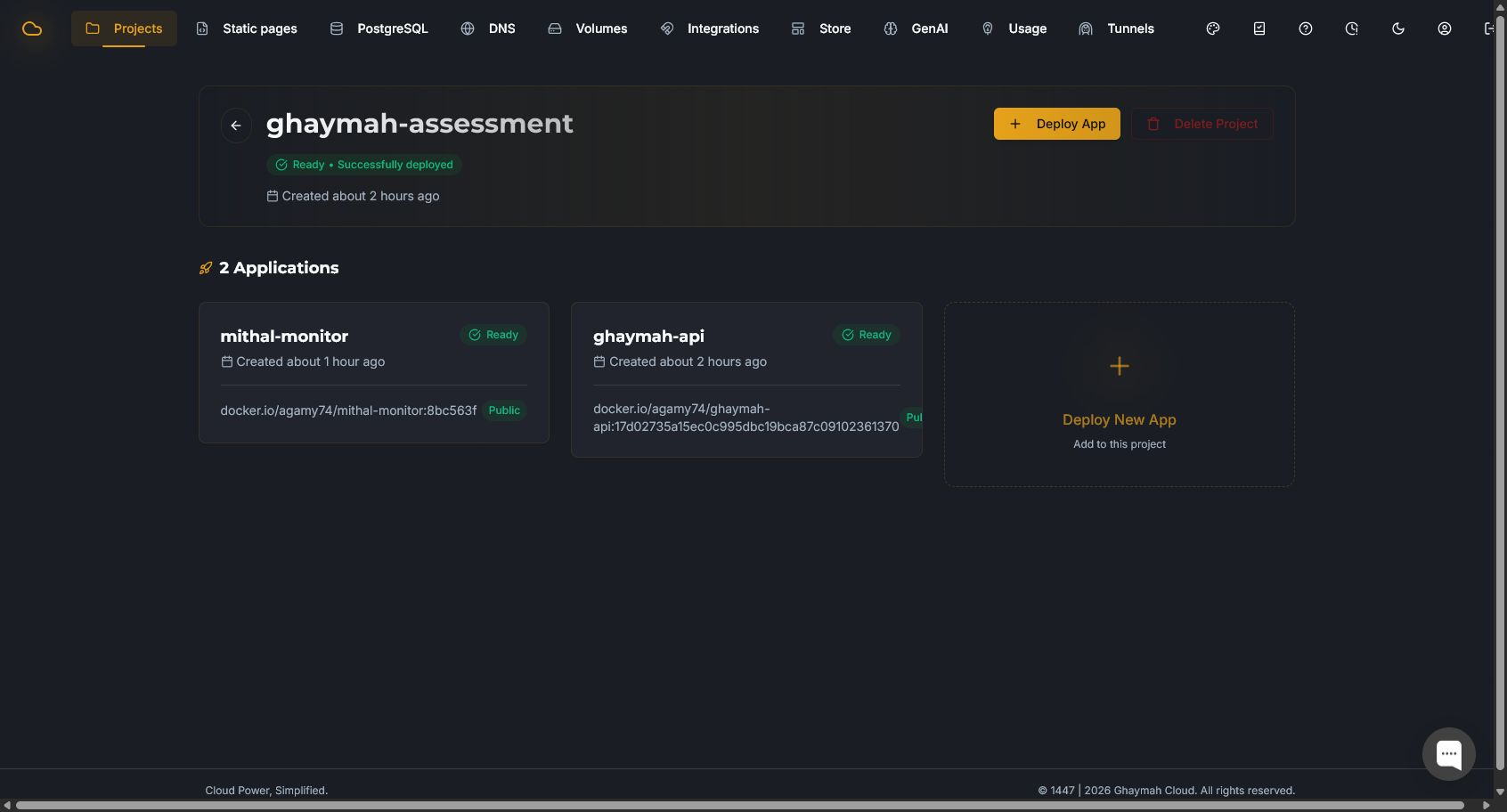Select the ghaymah-api docker image text

(746, 418)
